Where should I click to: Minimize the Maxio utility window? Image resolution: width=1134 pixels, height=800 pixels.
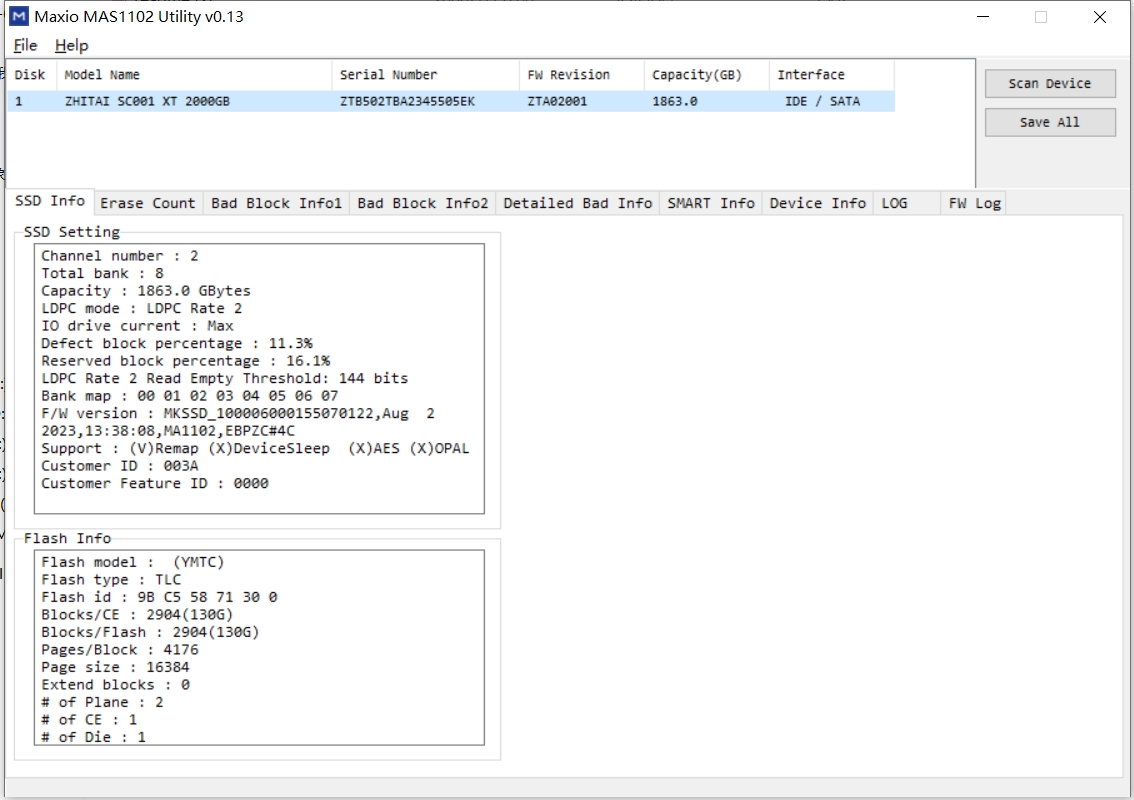point(983,17)
